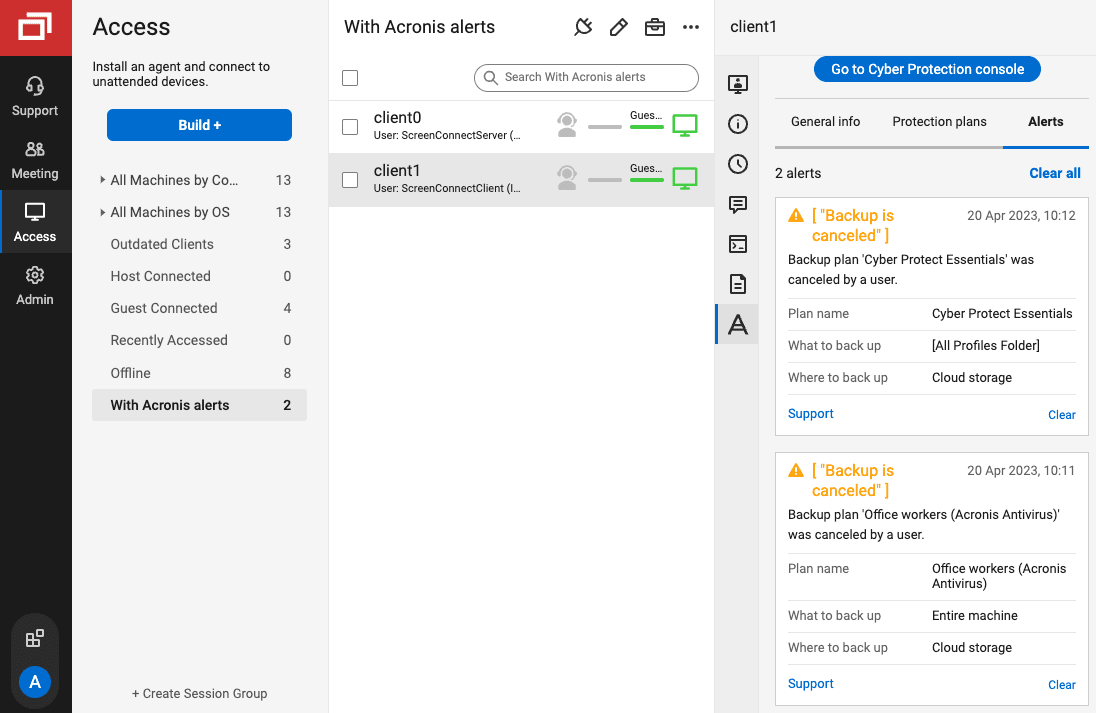This screenshot has width=1096, height=713.
Task: Click the Clear all link for alerts
Action: [x=1054, y=173]
